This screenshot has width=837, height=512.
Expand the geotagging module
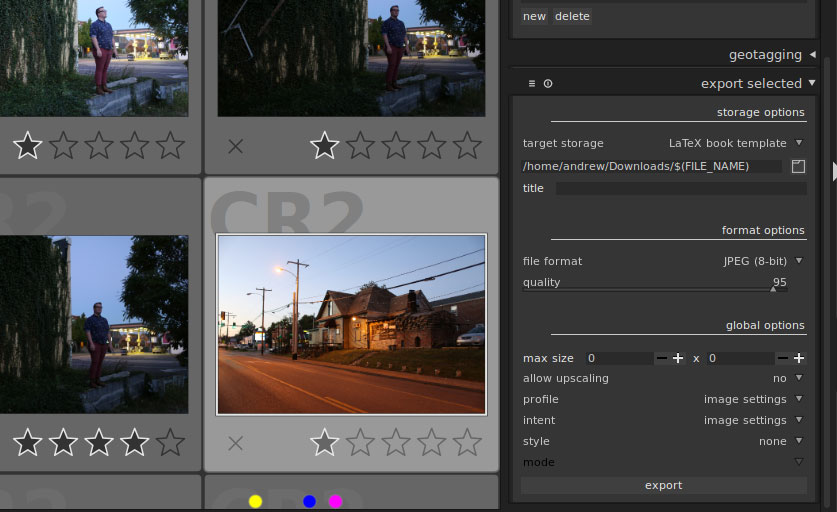(x=765, y=55)
